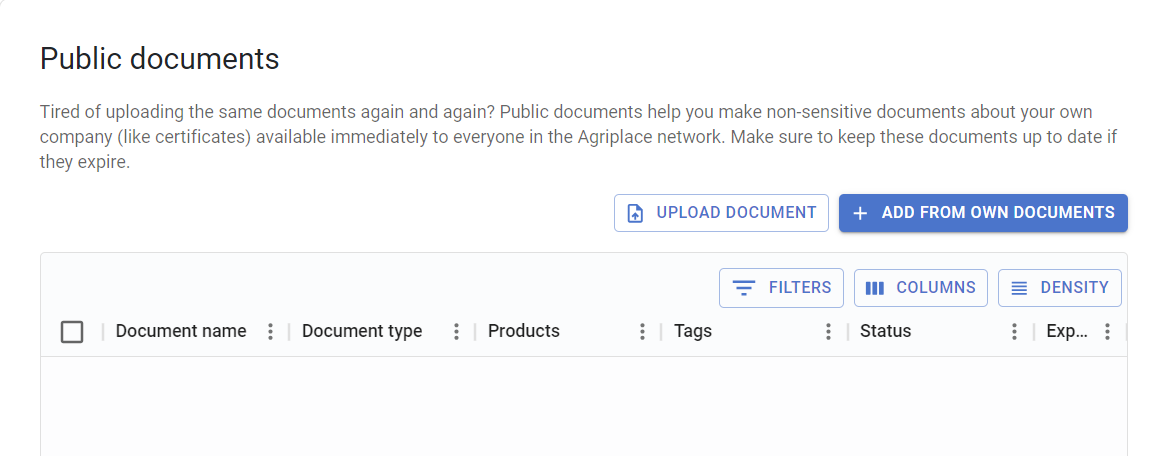Image resolution: width=1162 pixels, height=456 pixels.
Task: Sort by Status column header
Action: tap(886, 331)
